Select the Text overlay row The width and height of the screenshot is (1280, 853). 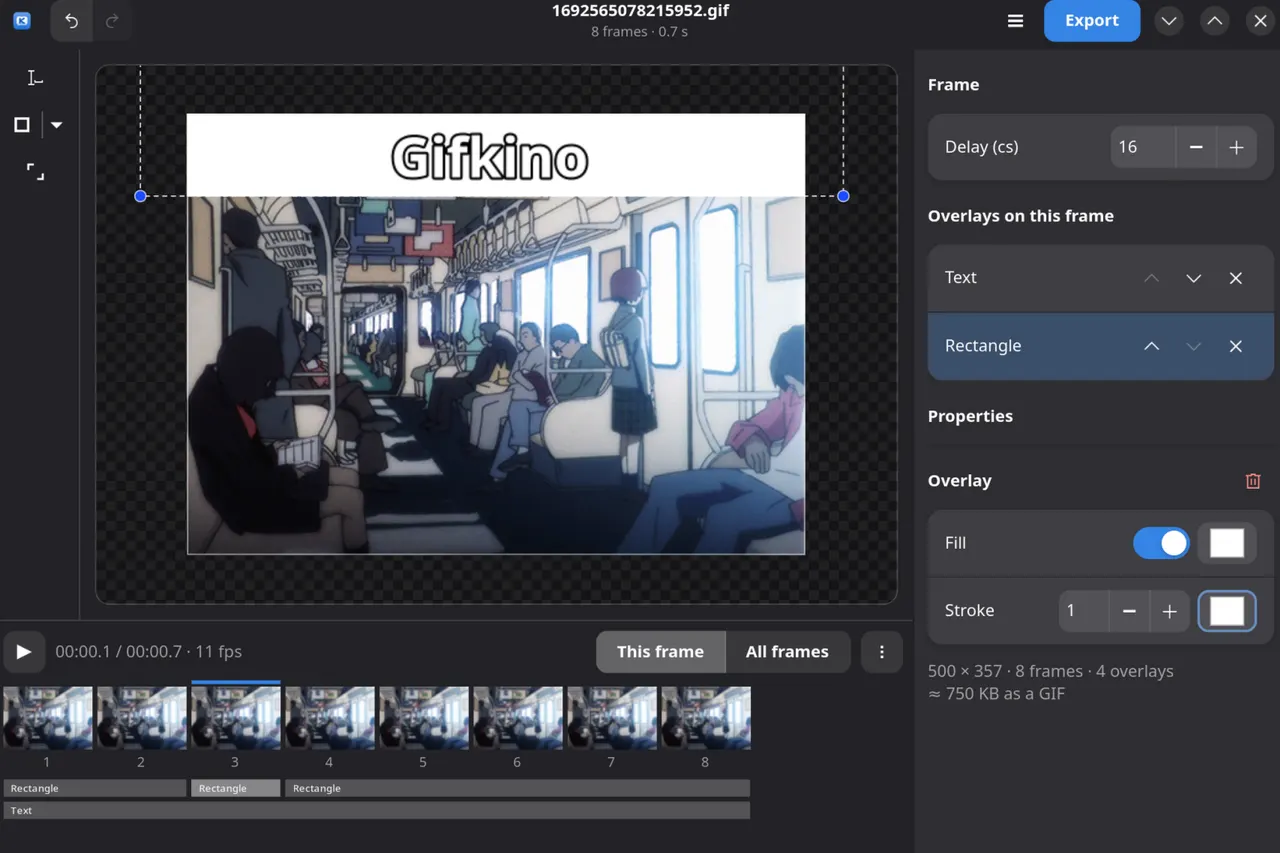1100,278
